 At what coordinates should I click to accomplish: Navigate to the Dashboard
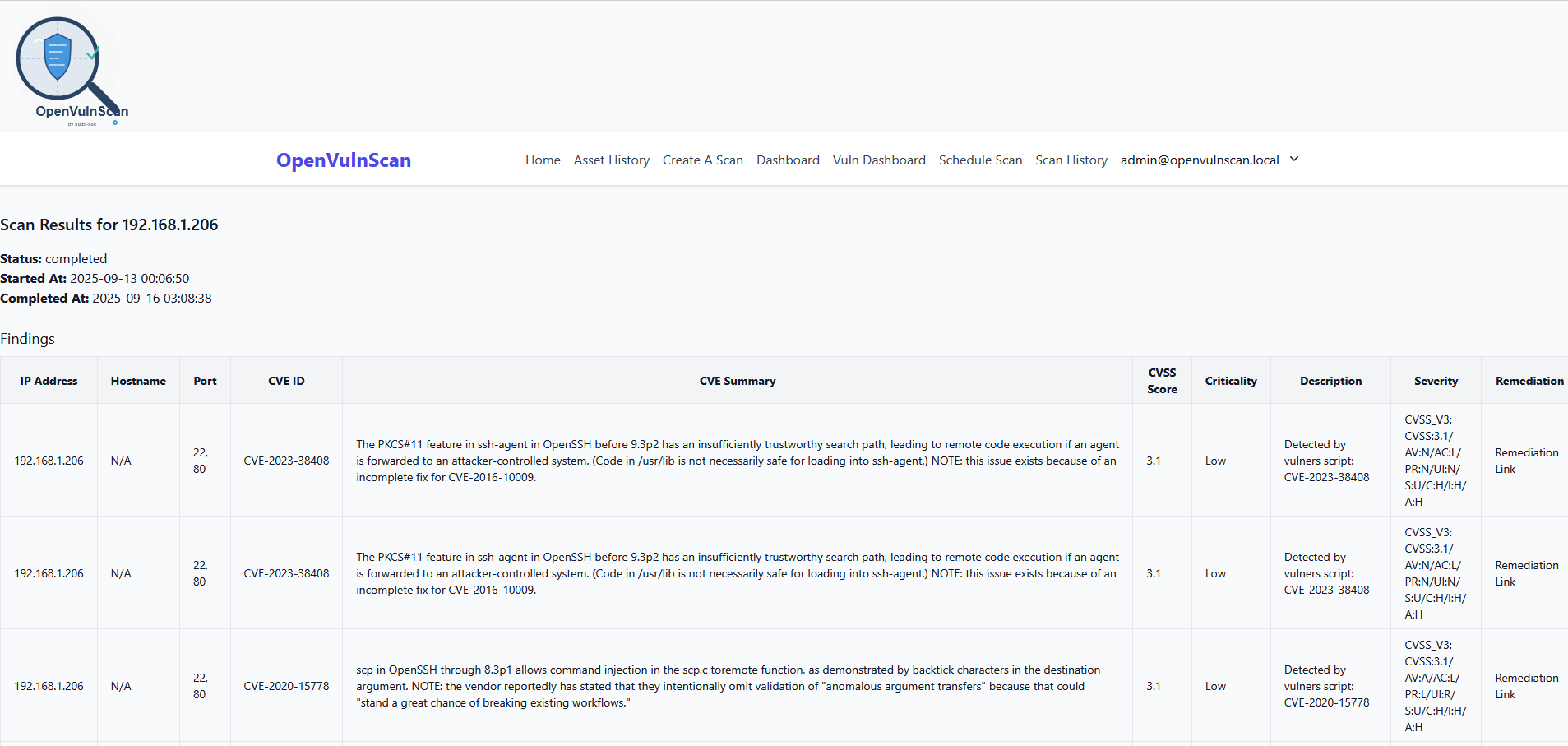787,160
